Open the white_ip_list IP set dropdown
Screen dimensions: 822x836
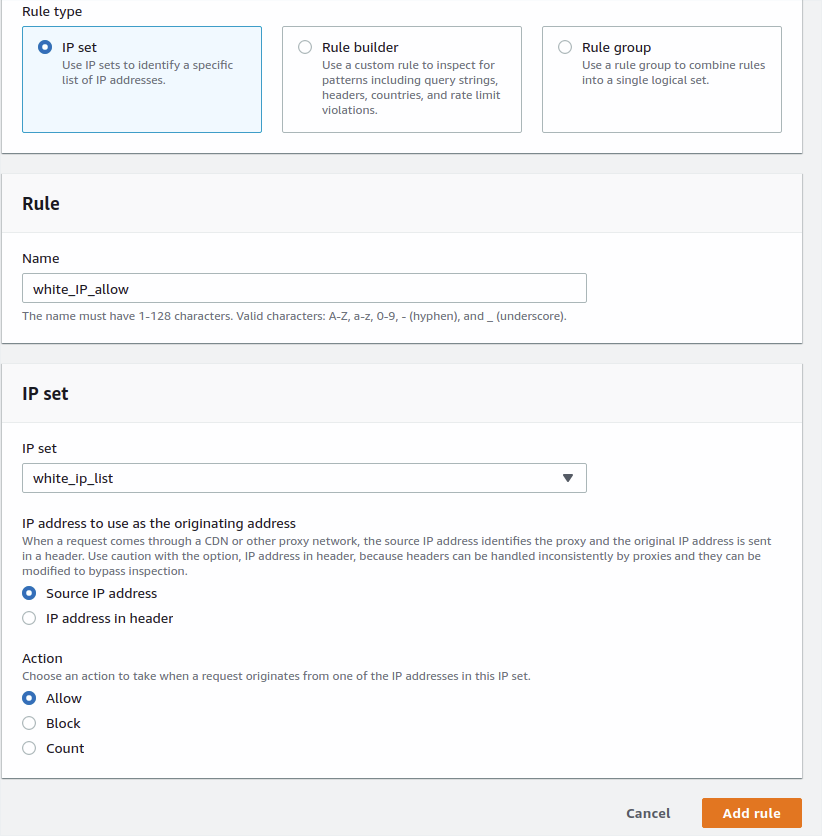304,478
